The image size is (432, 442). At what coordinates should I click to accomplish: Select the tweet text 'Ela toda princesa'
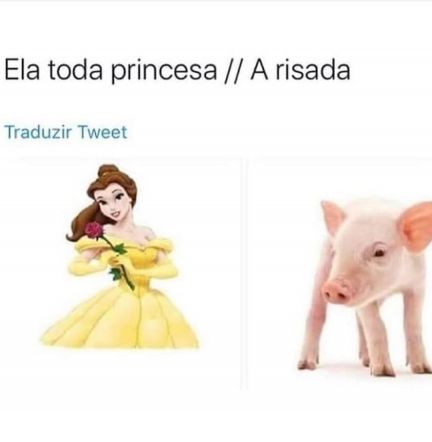click(x=110, y=70)
